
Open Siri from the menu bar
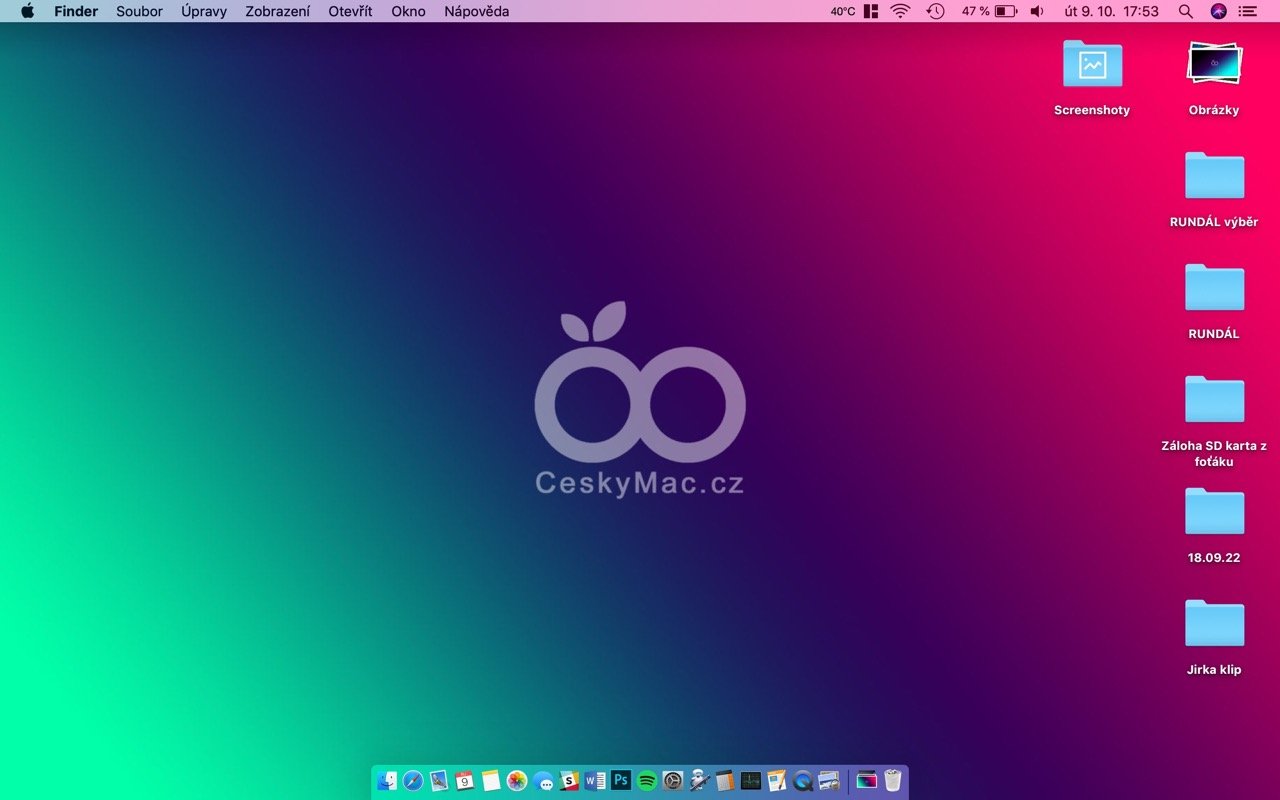pos(1218,11)
